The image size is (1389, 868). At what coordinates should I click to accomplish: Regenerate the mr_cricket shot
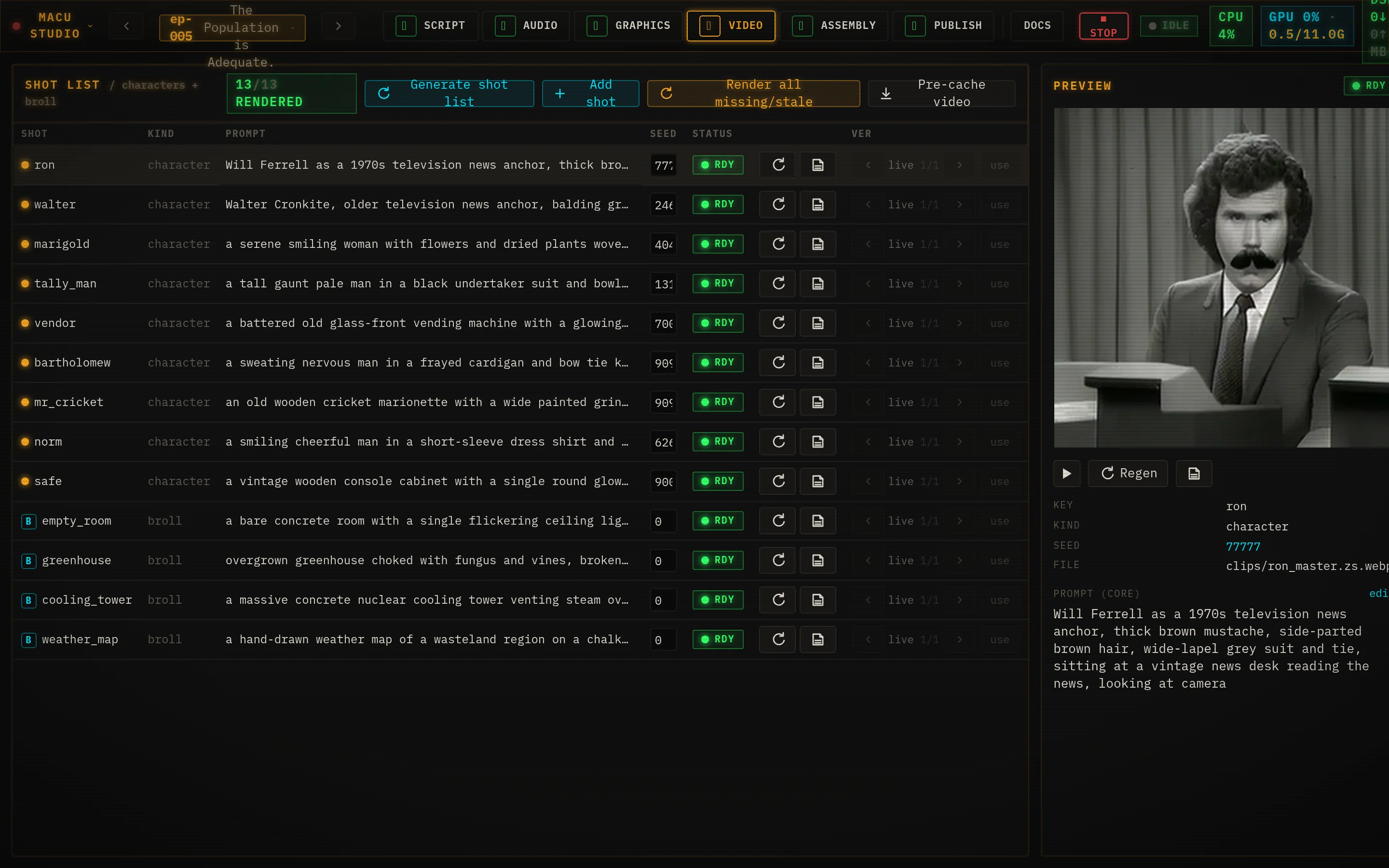(x=778, y=403)
